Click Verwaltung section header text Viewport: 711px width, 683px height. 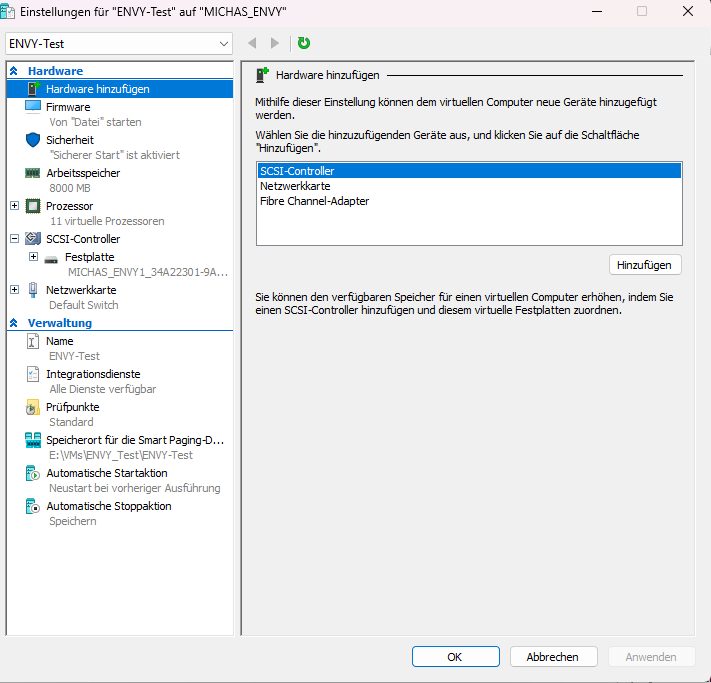(x=59, y=323)
